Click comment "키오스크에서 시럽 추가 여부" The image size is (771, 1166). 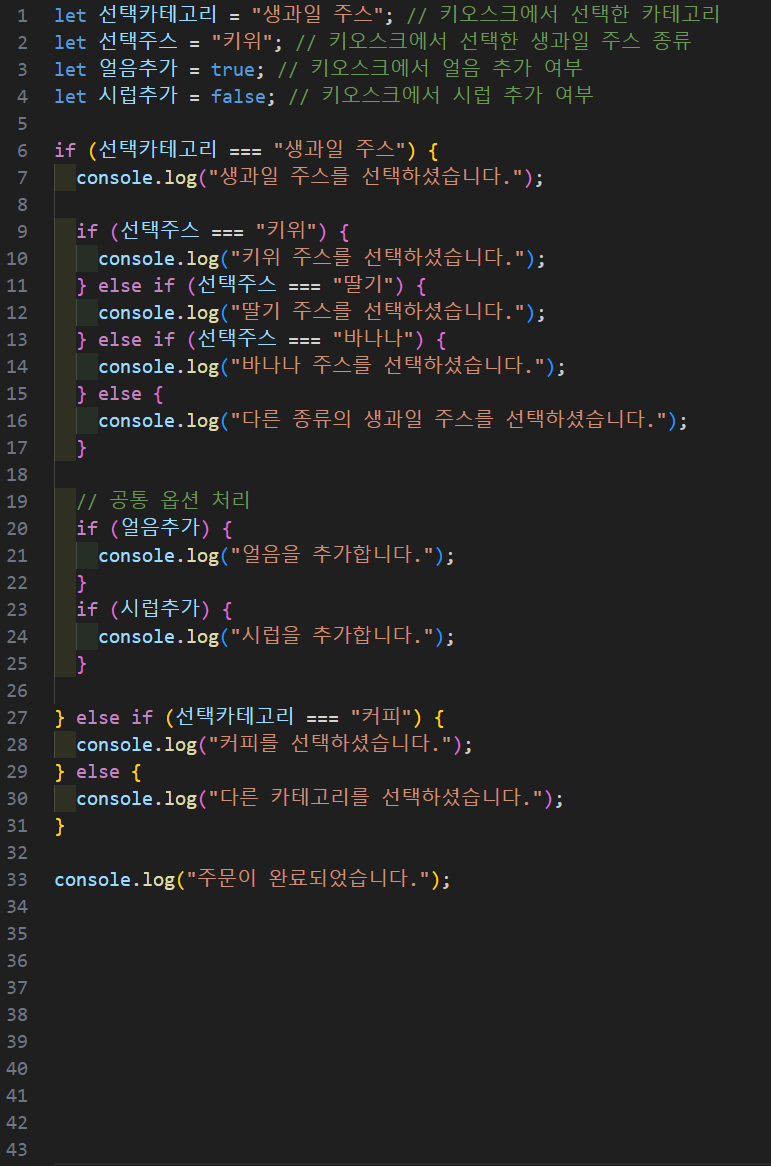(457, 96)
